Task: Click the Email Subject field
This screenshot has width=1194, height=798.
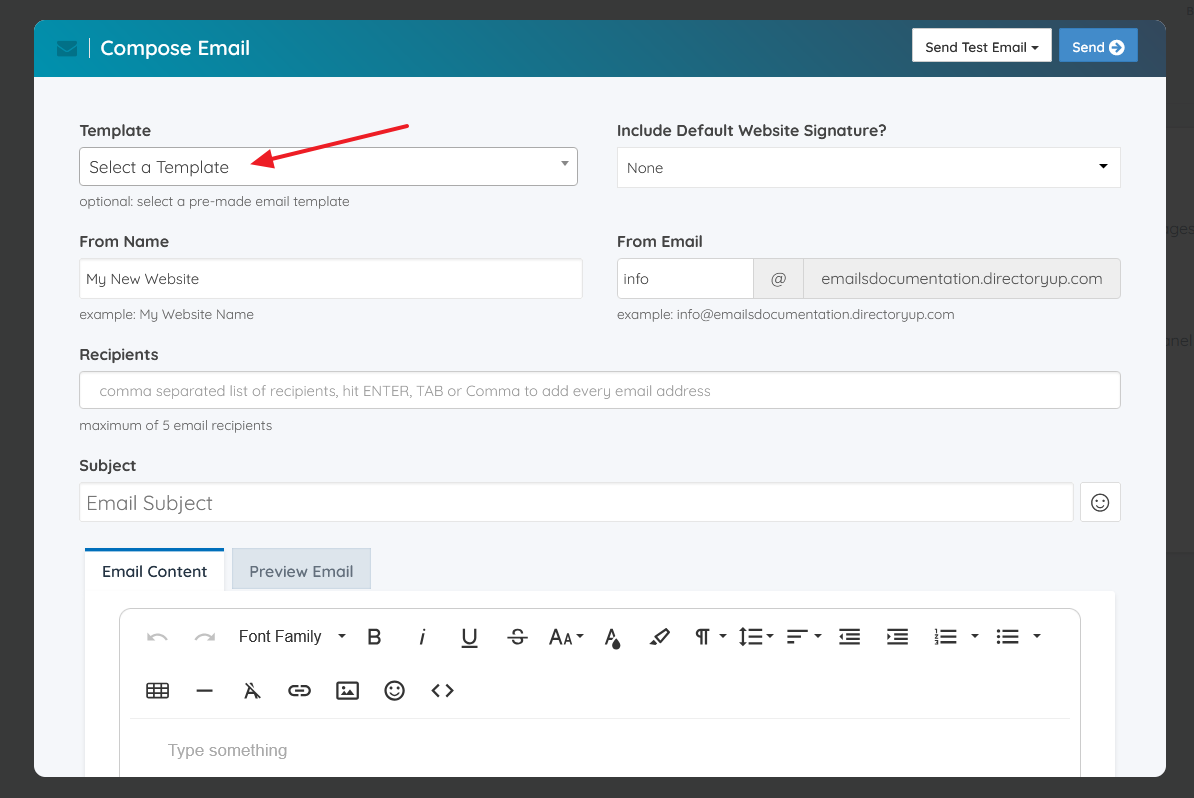Action: tap(576, 503)
